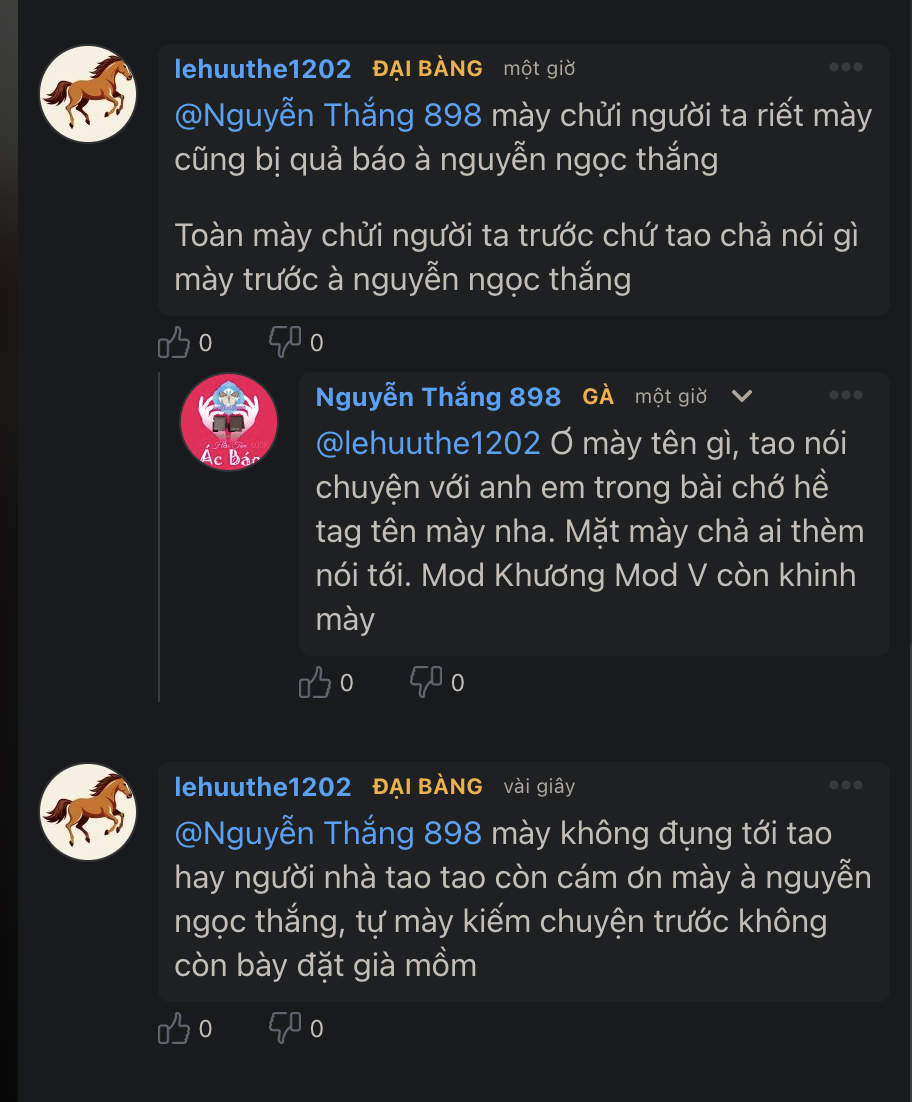The image size is (912, 1102).
Task: Dislike the first lehuuthe1202 comment
Action: 285,342
